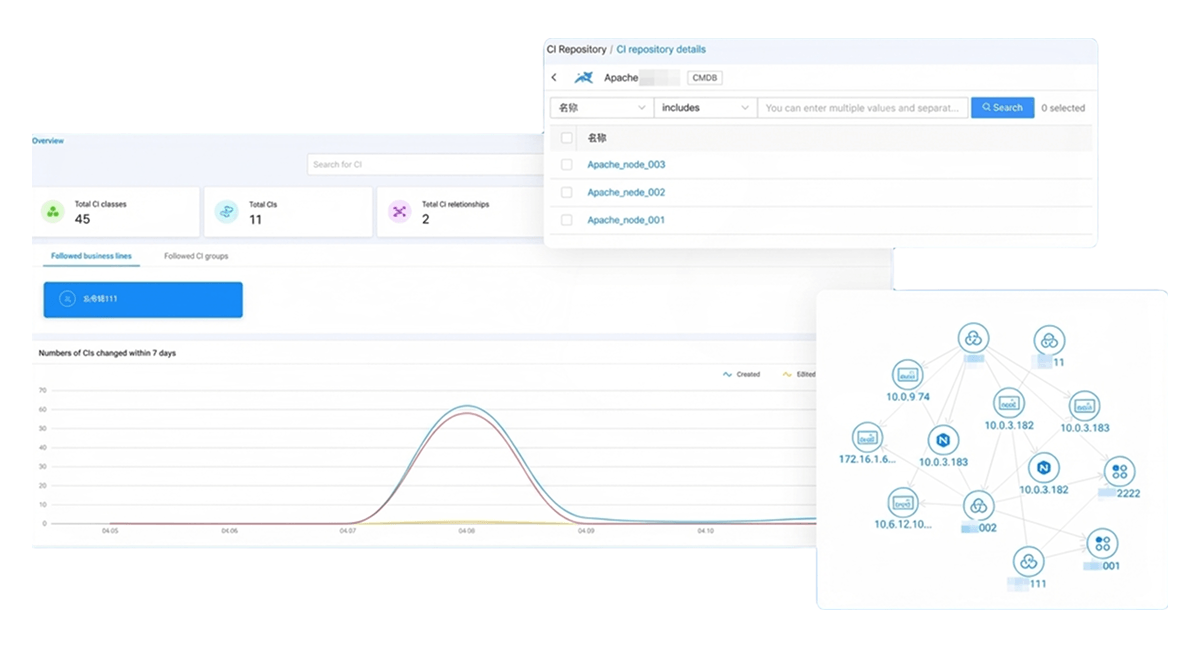Click the 04:09 x-axis label

tap(586, 531)
